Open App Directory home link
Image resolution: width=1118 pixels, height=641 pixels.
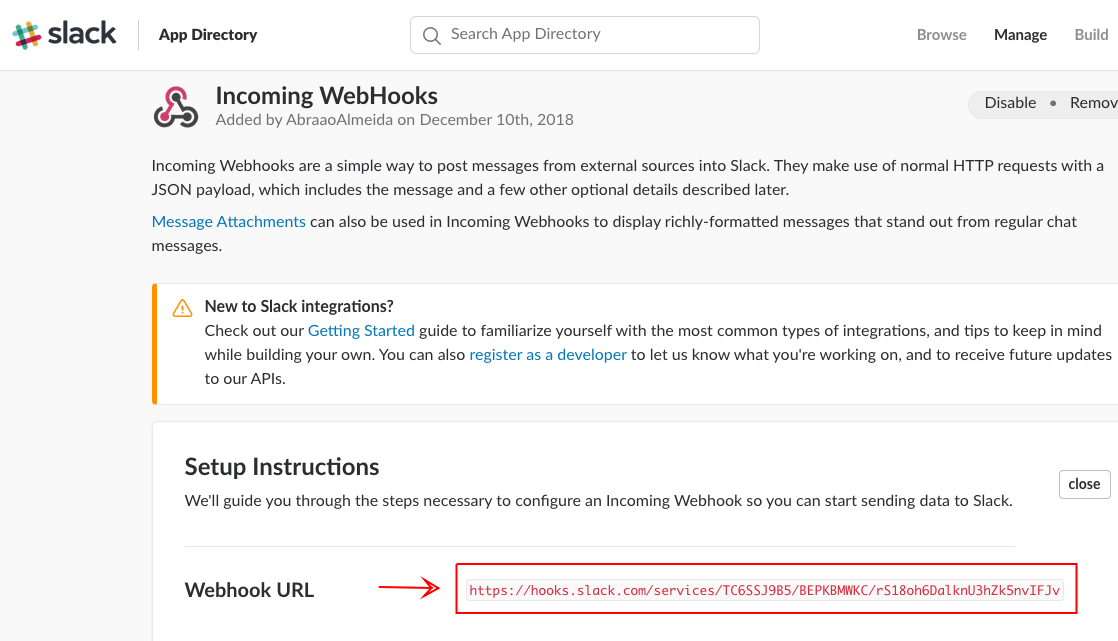(208, 35)
